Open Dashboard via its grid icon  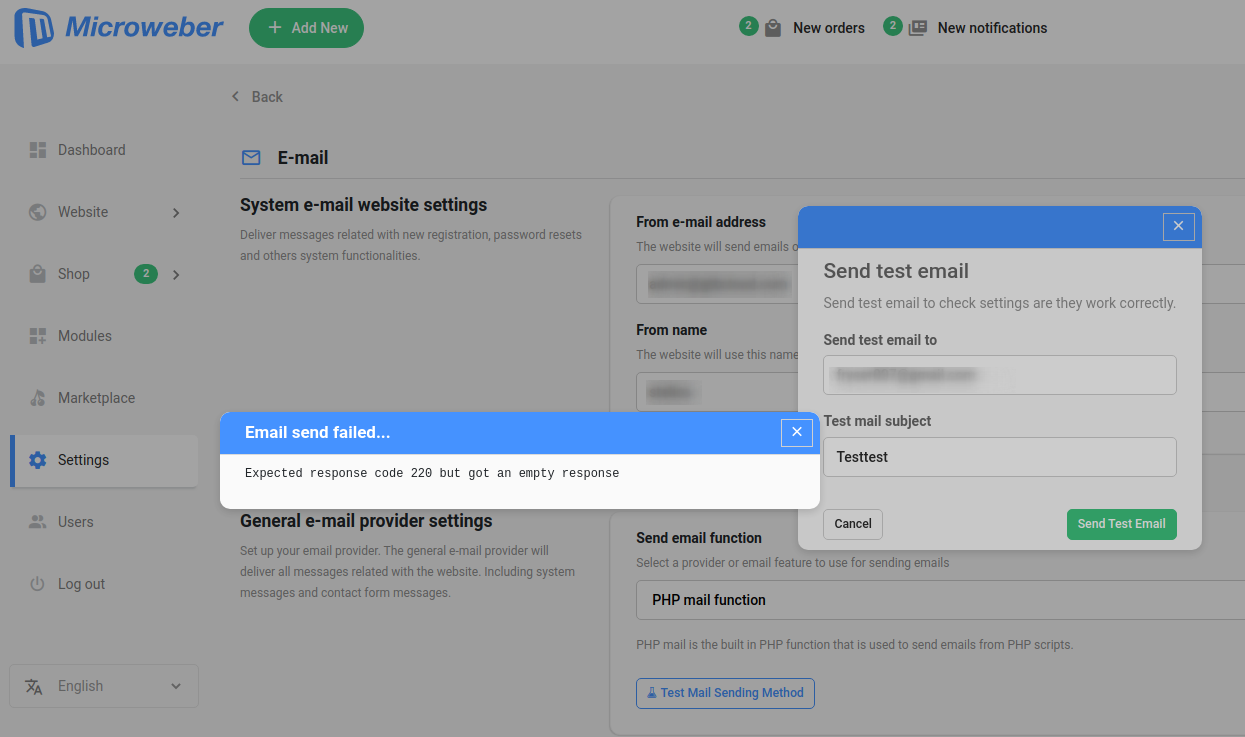37,149
